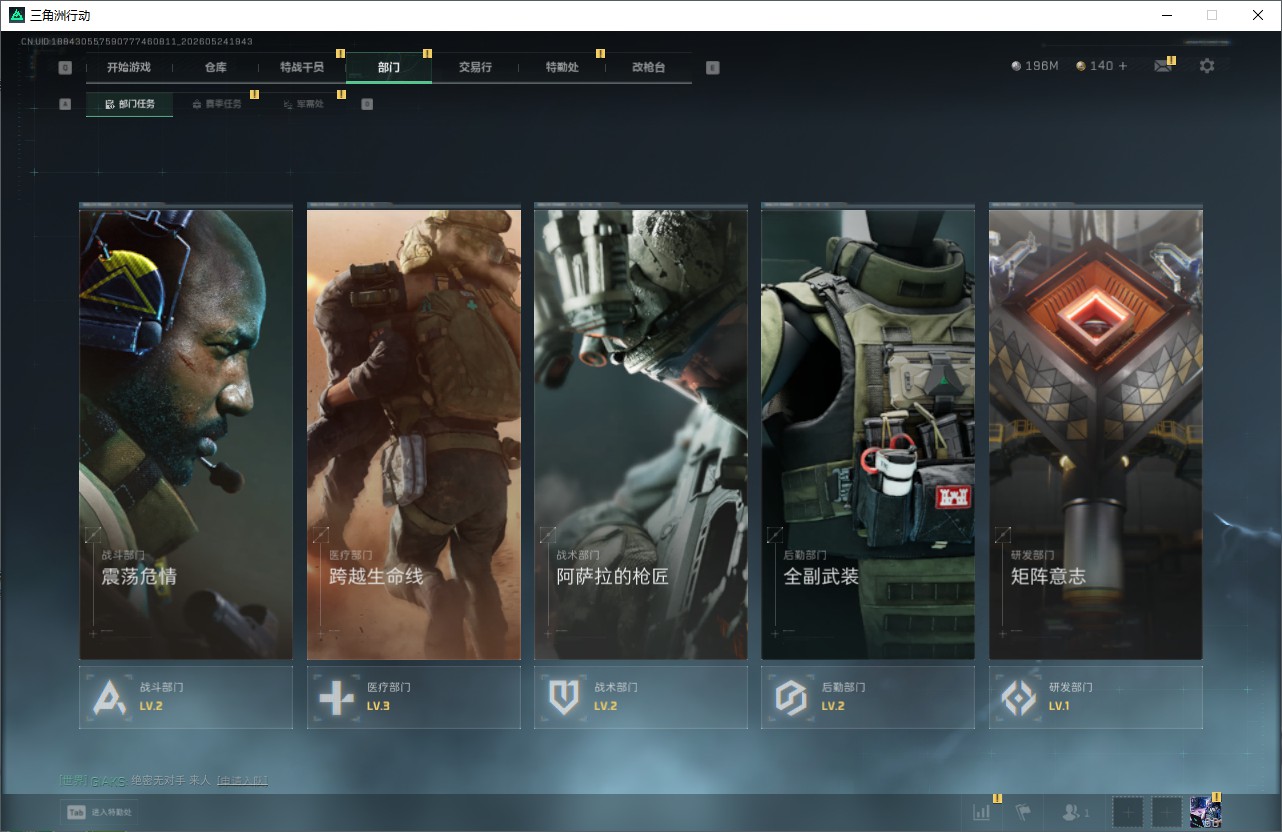Select the 部门任务 sub-tab

pyautogui.click(x=130, y=104)
